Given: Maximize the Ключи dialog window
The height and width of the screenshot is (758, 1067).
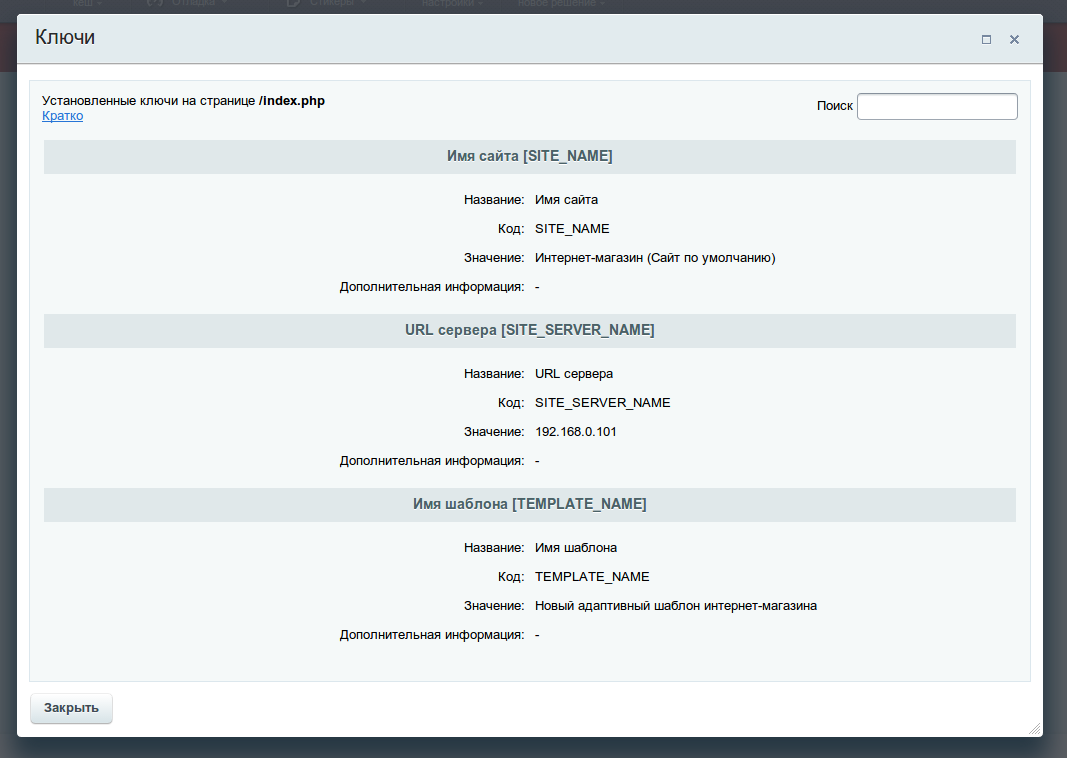Looking at the screenshot, I should click(986, 39).
